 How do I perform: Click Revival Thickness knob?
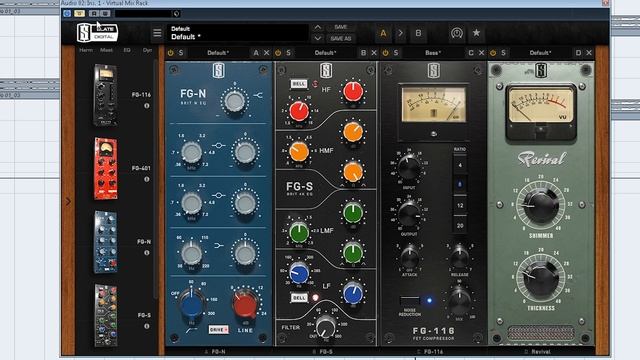click(x=541, y=278)
